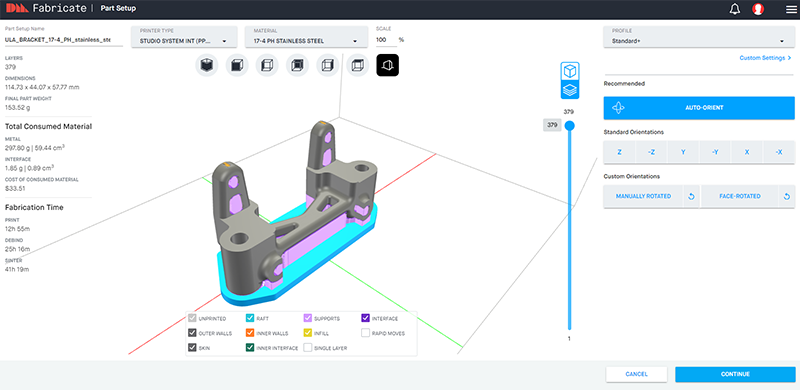
Task: Open the user profile avatar
Action: (x=758, y=9)
